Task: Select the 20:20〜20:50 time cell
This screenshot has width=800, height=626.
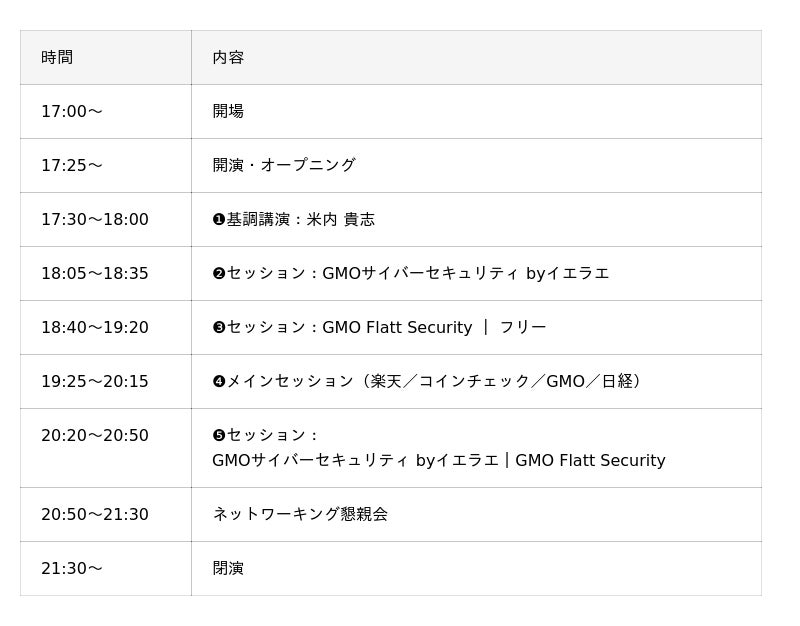Action: pyautogui.click(x=106, y=448)
